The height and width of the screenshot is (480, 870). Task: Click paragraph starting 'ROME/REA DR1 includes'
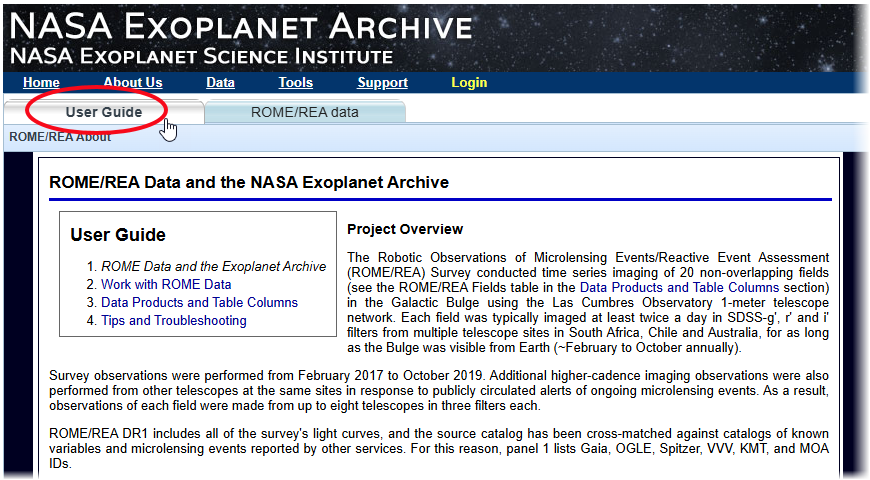[x=439, y=448]
